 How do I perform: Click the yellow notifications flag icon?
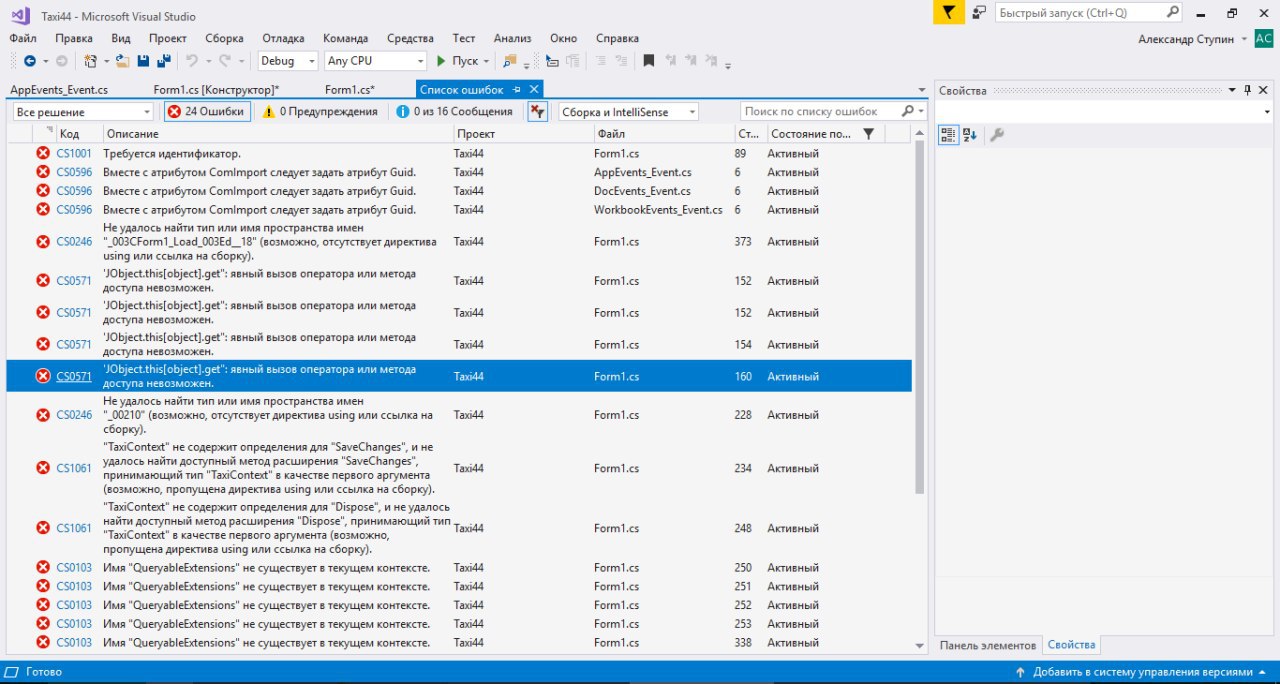click(948, 13)
